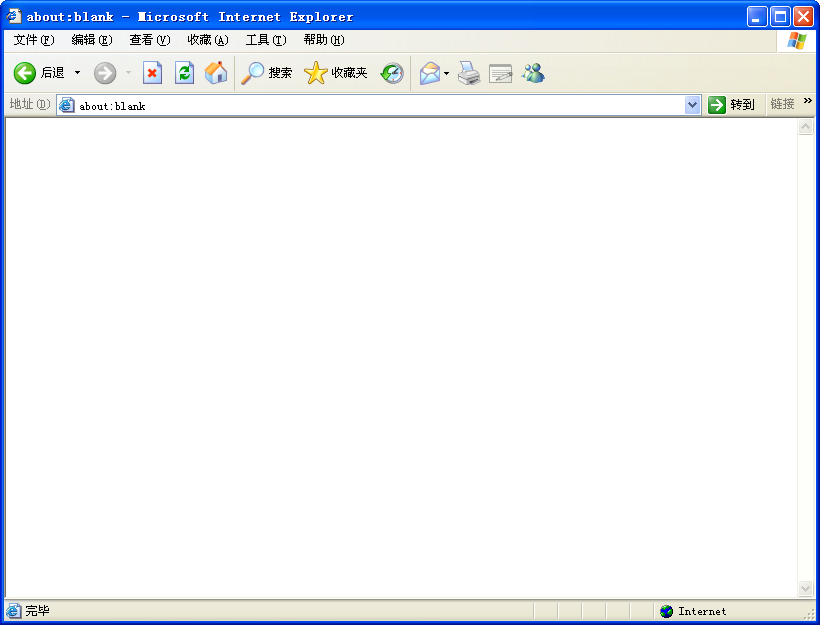Click inside the about:blank address field
The height and width of the screenshot is (626, 820).
(379, 106)
